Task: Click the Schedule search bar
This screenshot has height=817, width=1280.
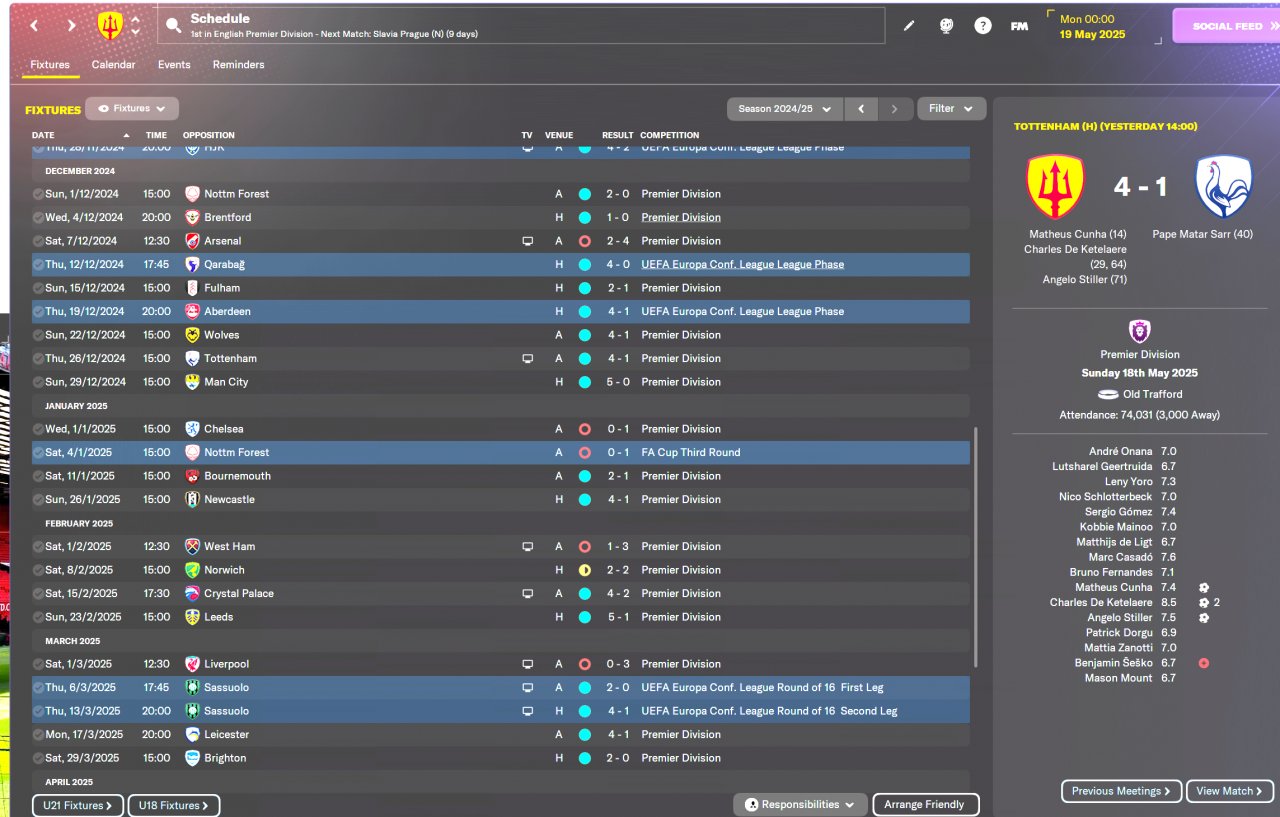Action: click(521, 26)
